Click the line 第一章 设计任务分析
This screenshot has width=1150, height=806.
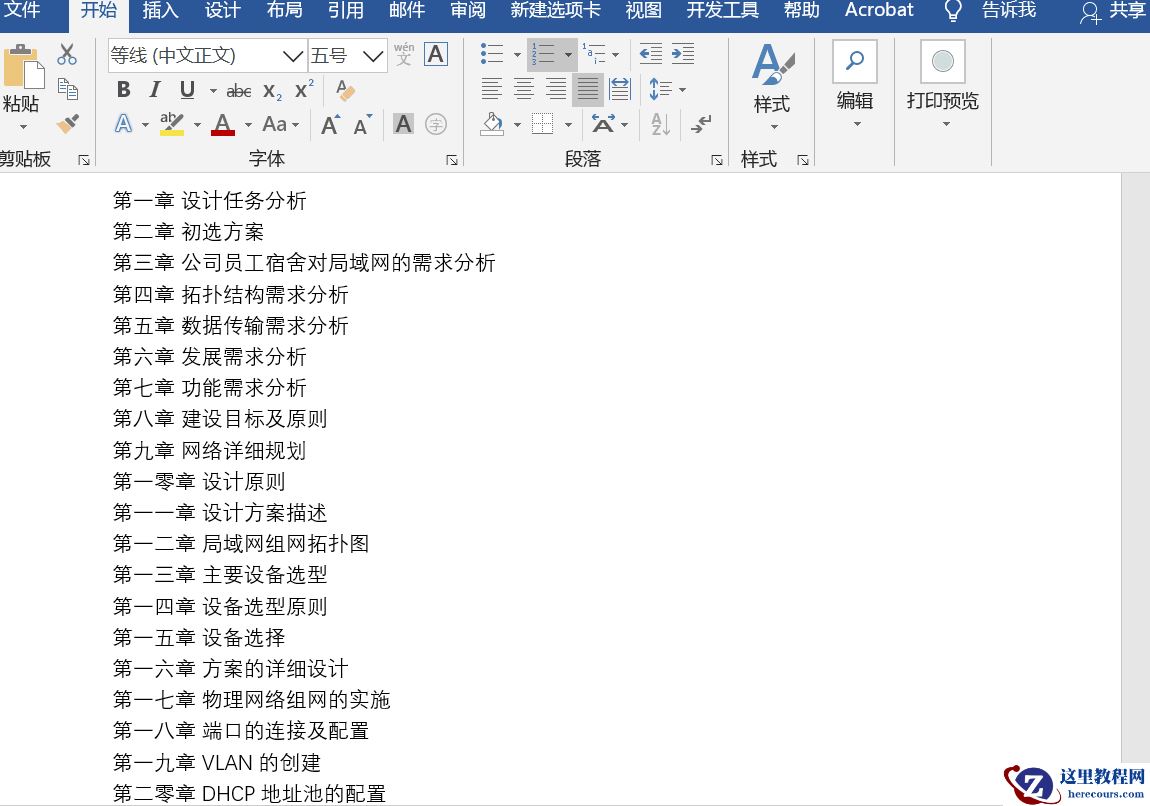[210, 200]
